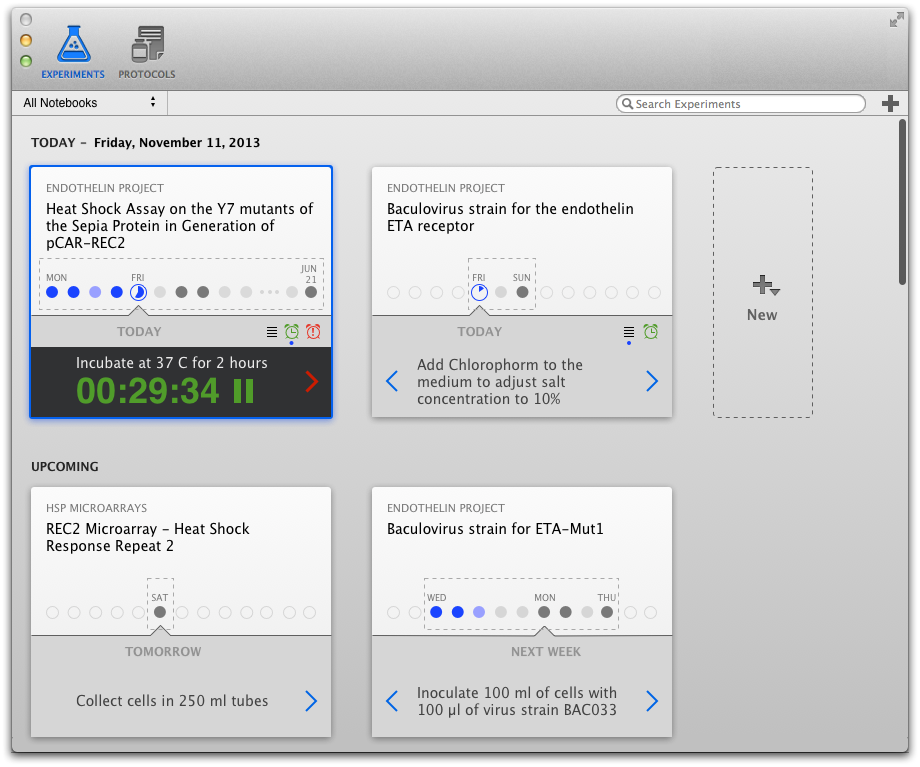This screenshot has width=920, height=767.
Task: Select the WED timeline dot on the ETA-Mut1 card
Action: tap(436, 612)
